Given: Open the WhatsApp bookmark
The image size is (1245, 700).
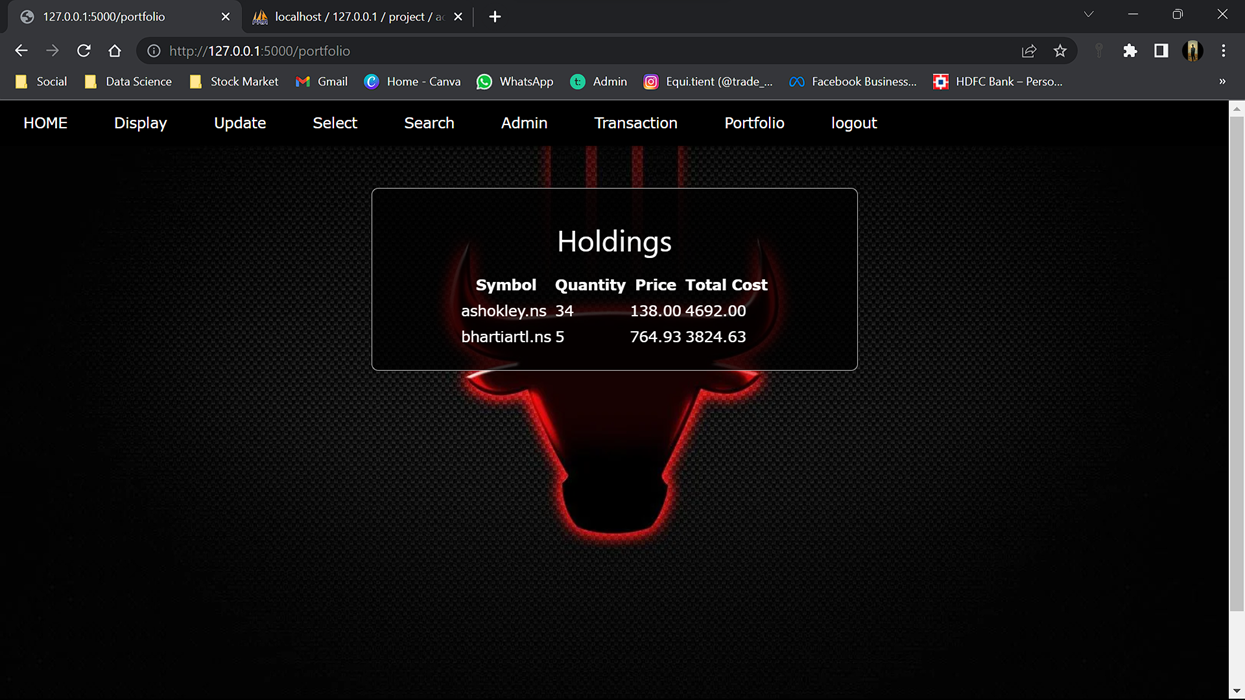Looking at the screenshot, I should point(514,81).
